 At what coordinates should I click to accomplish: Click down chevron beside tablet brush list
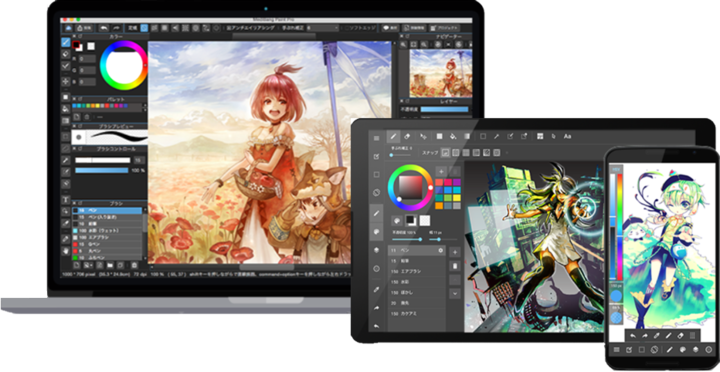tap(455, 293)
